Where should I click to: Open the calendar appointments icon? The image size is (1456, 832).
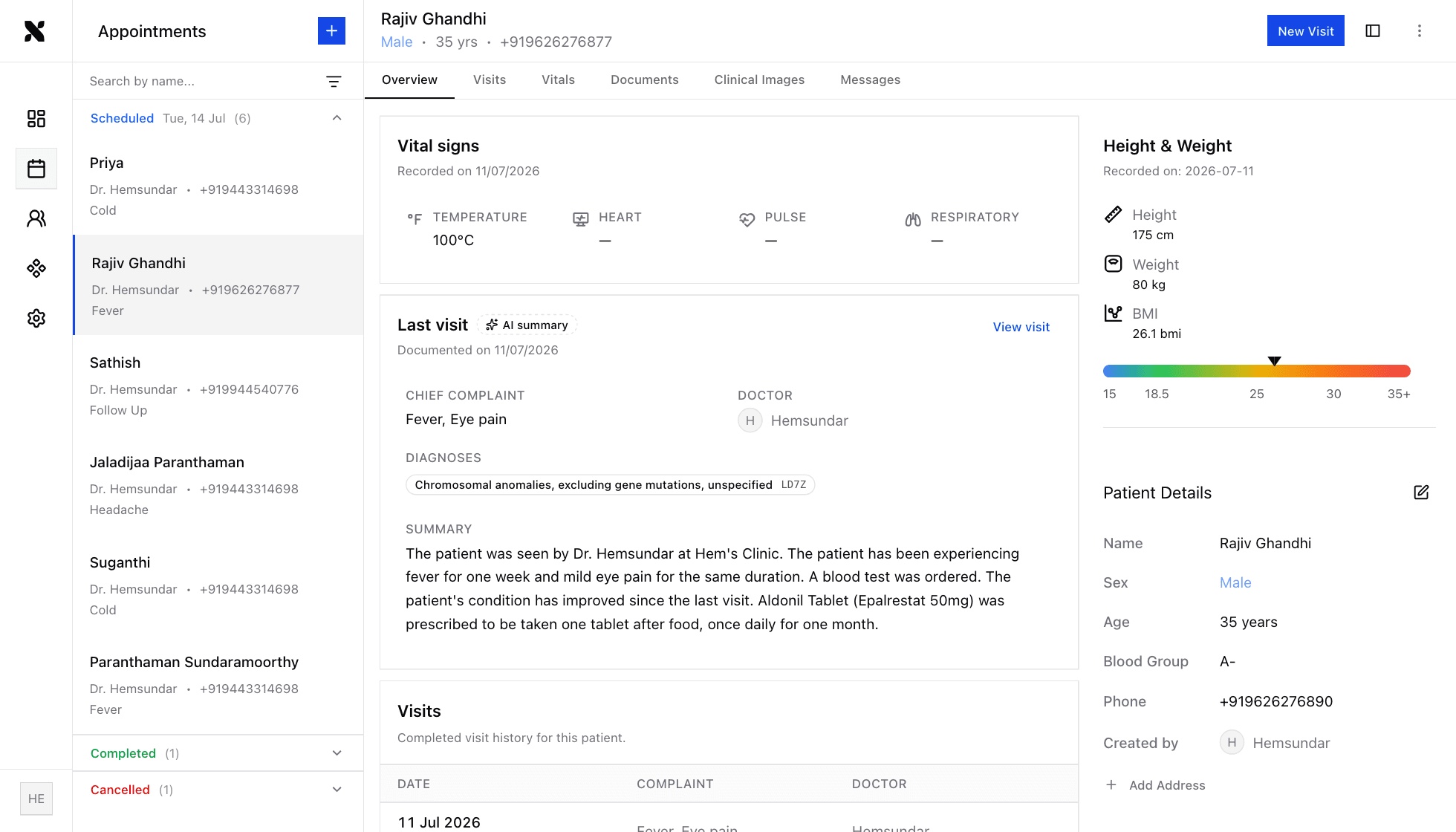click(36, 169)
